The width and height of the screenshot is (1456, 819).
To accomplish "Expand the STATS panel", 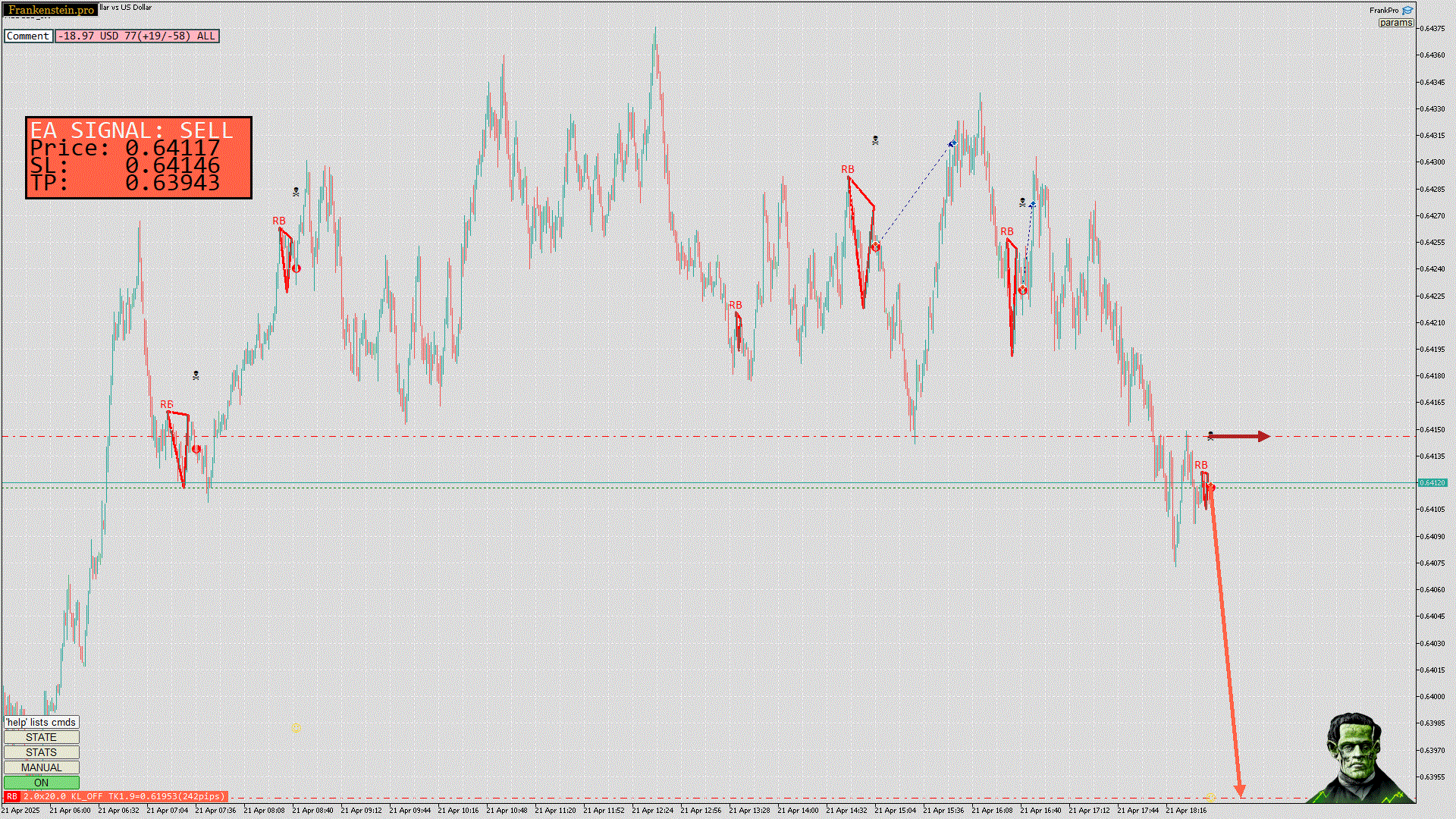I will click(42, 752).
